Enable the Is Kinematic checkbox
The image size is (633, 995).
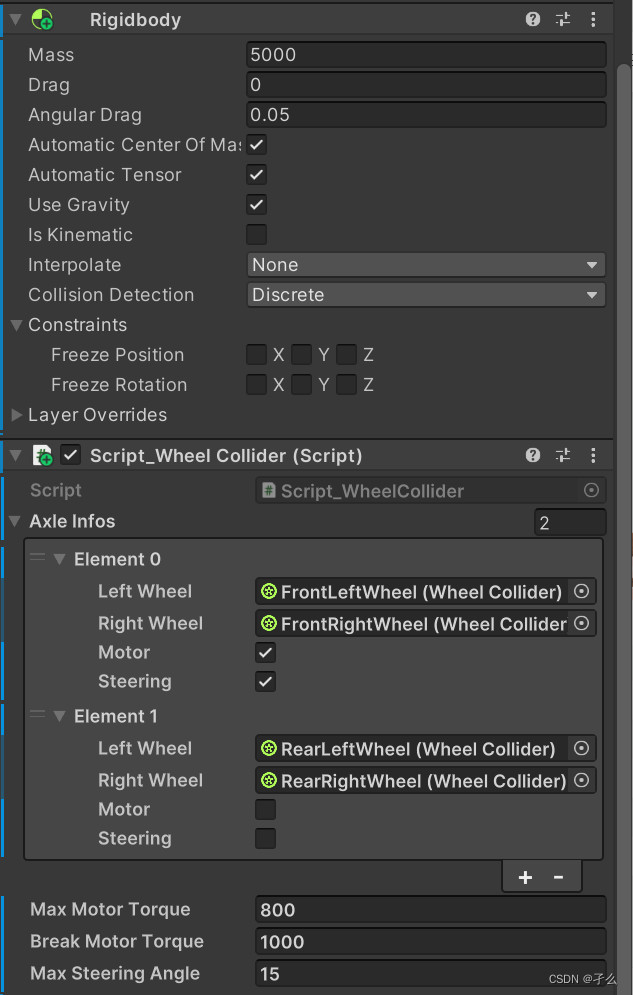coord(257,235)
